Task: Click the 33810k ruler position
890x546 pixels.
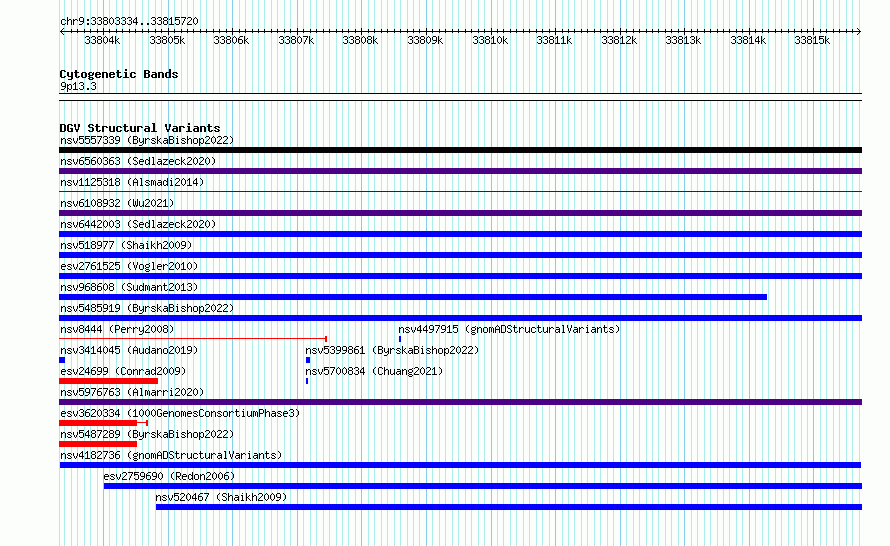Action: pyautogui.click(x=490, y=40)
